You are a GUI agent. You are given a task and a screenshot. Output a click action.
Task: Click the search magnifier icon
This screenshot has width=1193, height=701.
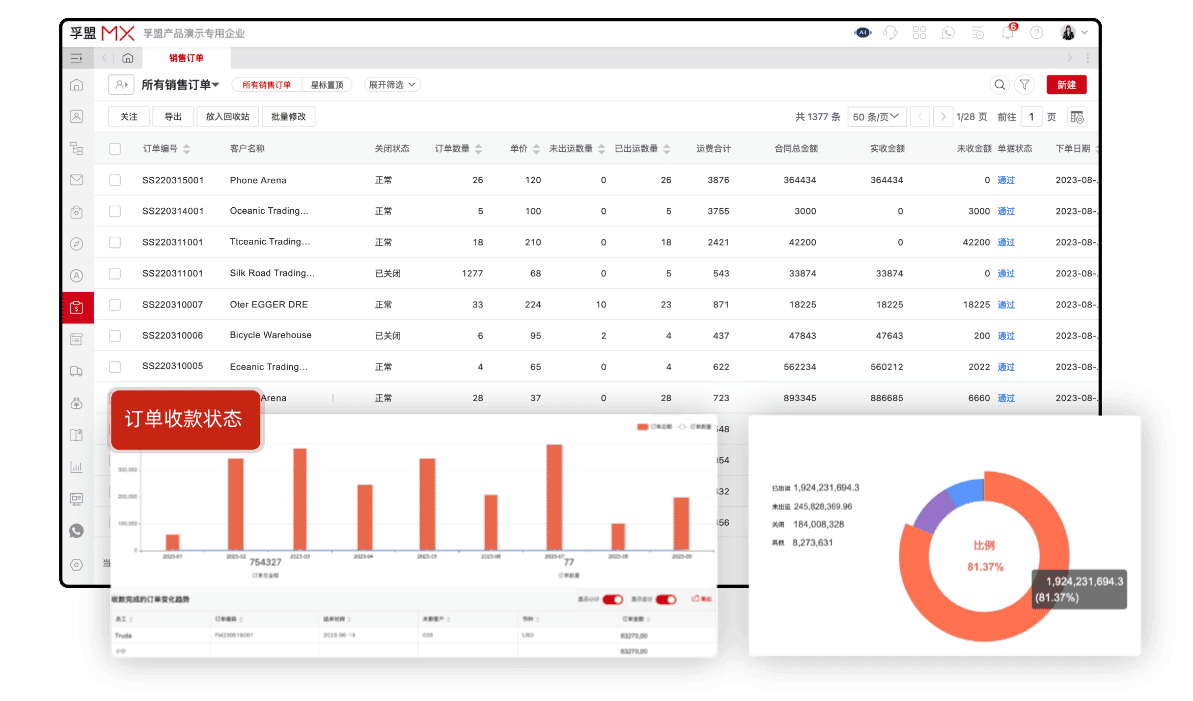(999, 85)
